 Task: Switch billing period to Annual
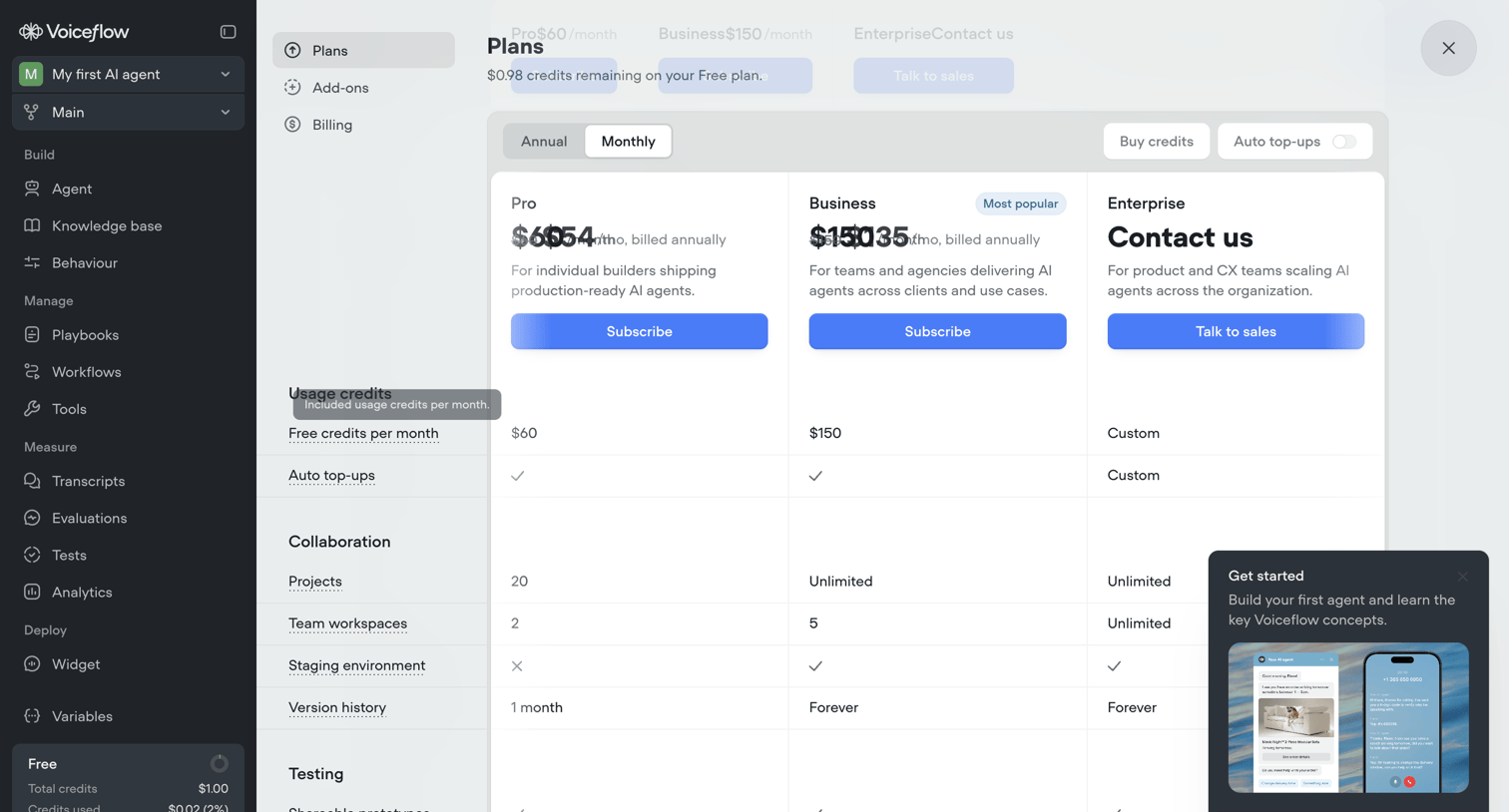point(544,142)
